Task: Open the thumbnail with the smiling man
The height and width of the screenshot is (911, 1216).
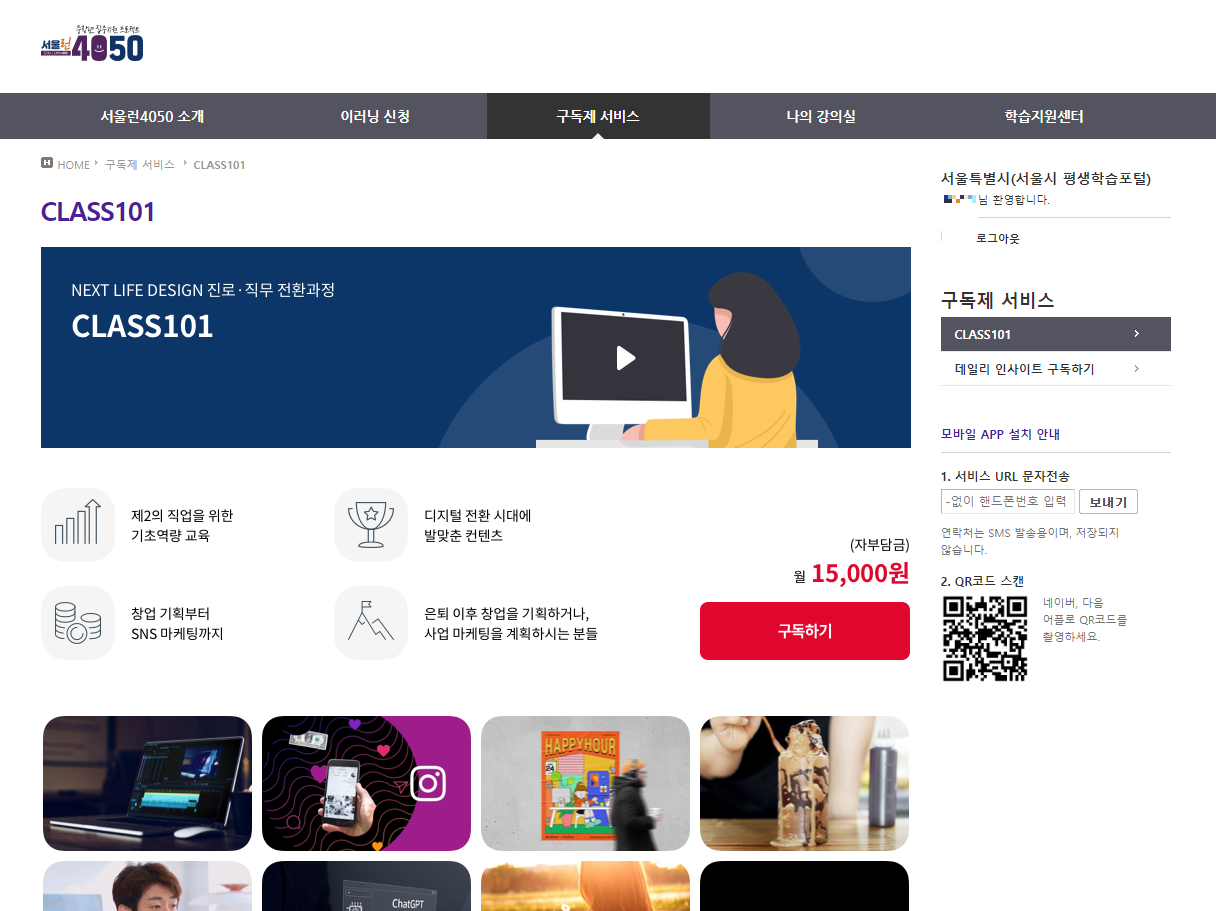Action: (147, 886)
